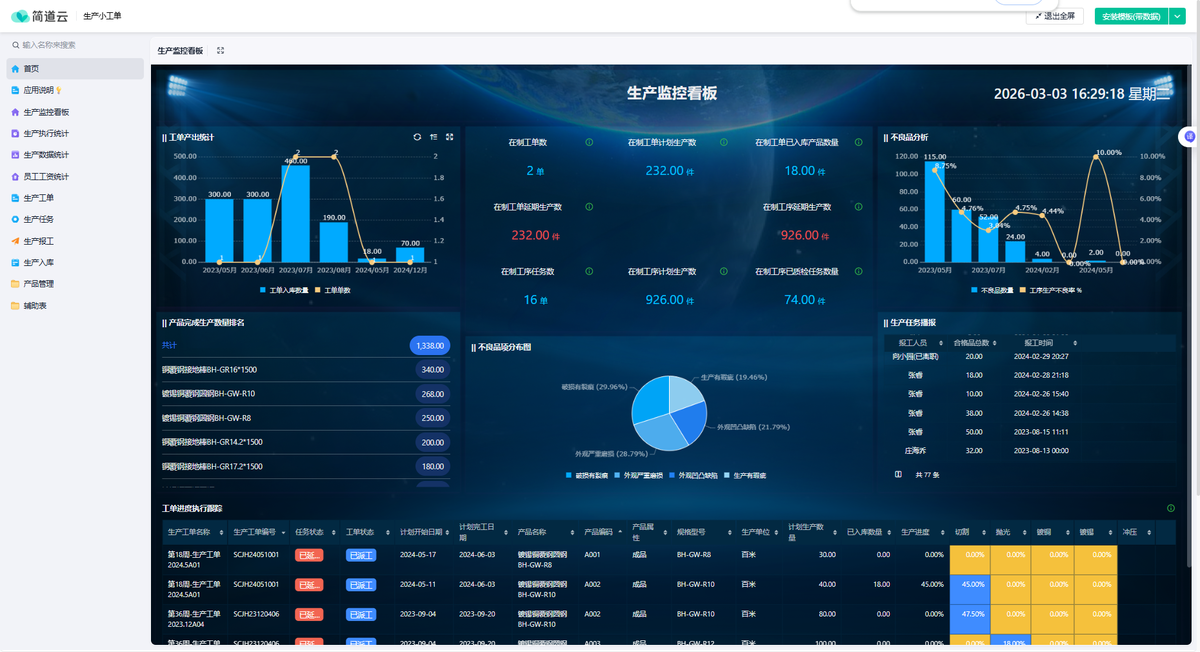Open 生产监控看板 in the sidebar

[x=75, y=112]
